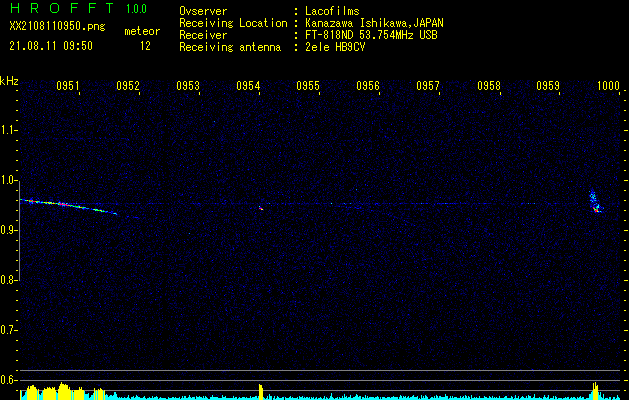Click Kanazawa Ishikawa,JAPAN text
Screen dimensions: 629x400
tap(374, 23)
